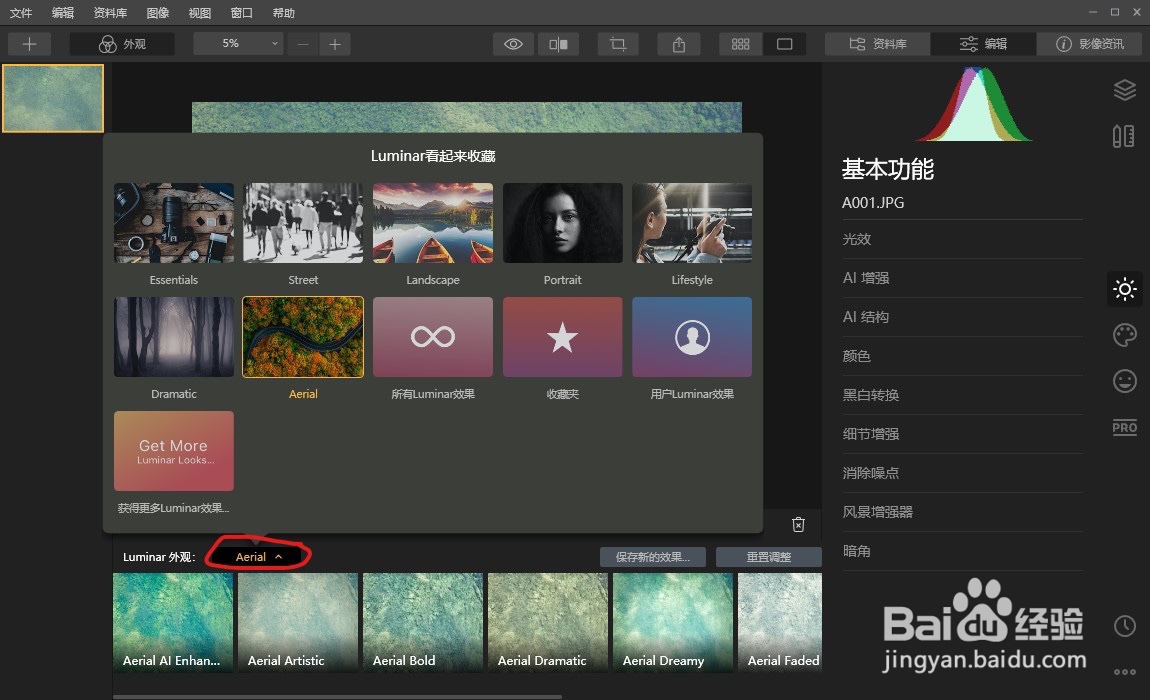Apply the Aerial Faded look
The width and height of the screenshot is (1150, 700).
[x=780, y=622]
